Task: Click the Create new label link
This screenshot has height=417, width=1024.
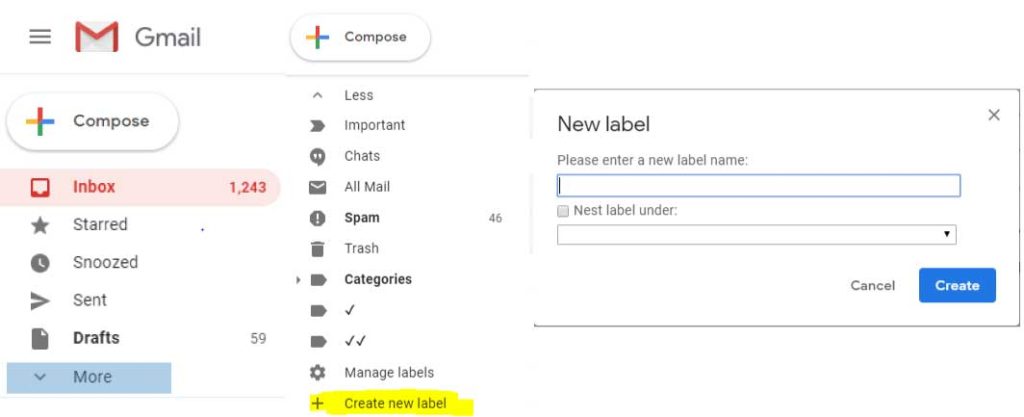Action: click(x=394, y=404)
